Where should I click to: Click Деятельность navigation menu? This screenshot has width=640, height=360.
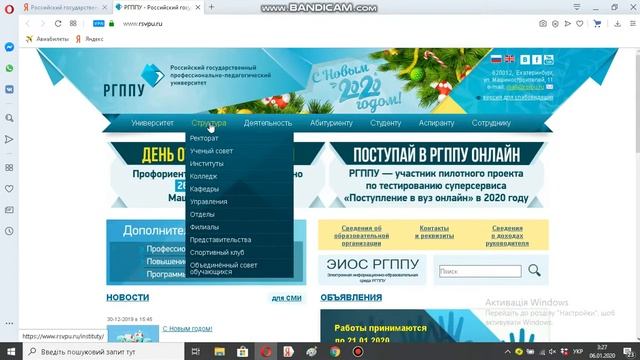pos(268,123)
